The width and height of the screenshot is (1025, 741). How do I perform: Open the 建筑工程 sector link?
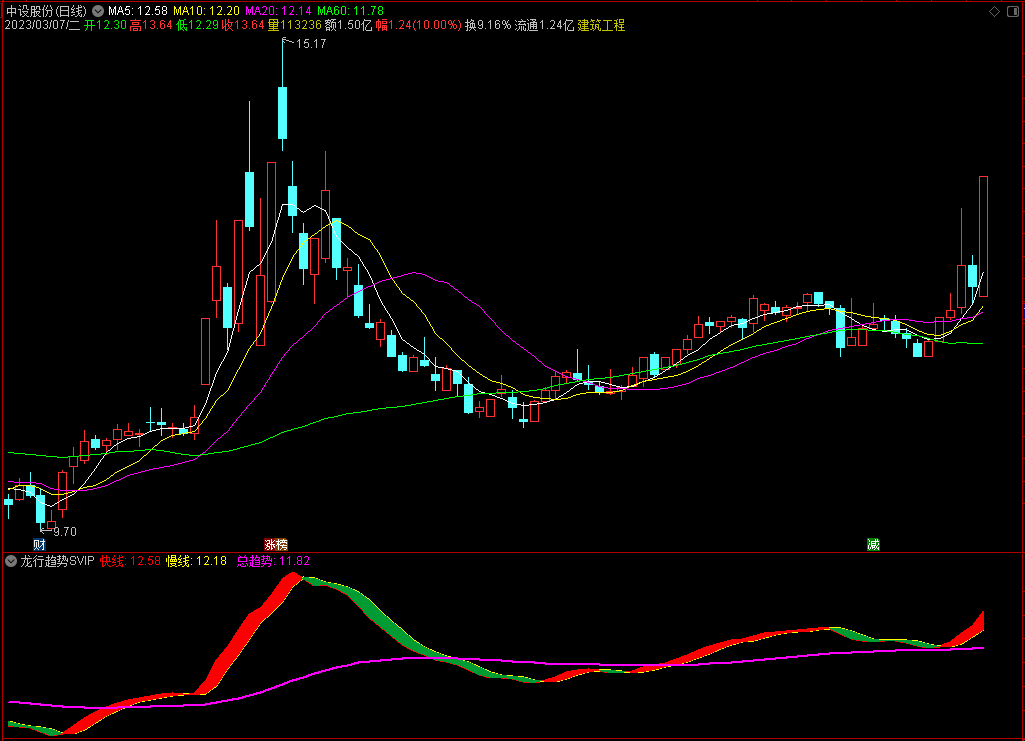[x=601, y=25]
